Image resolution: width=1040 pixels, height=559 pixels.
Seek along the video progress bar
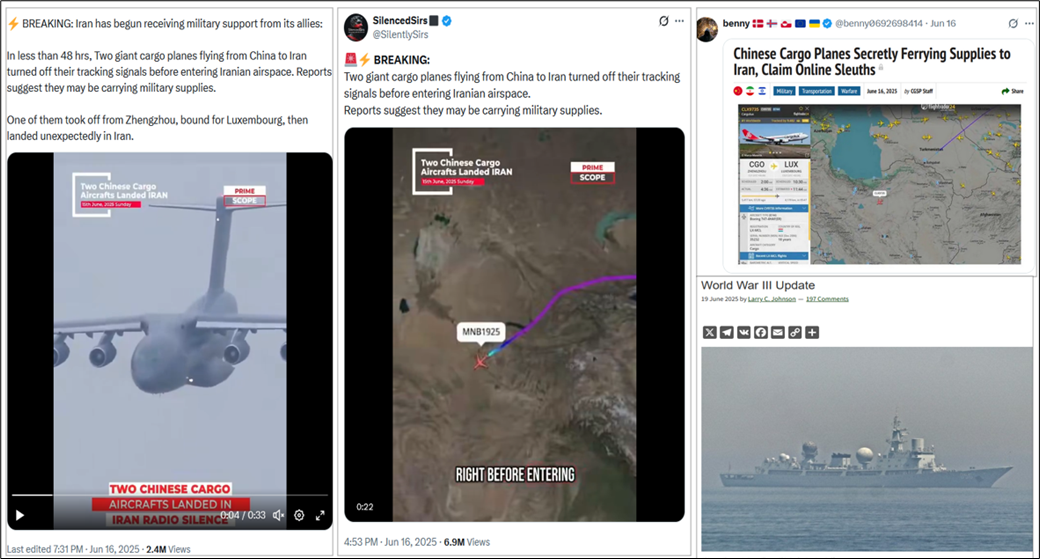pos(170,495)
